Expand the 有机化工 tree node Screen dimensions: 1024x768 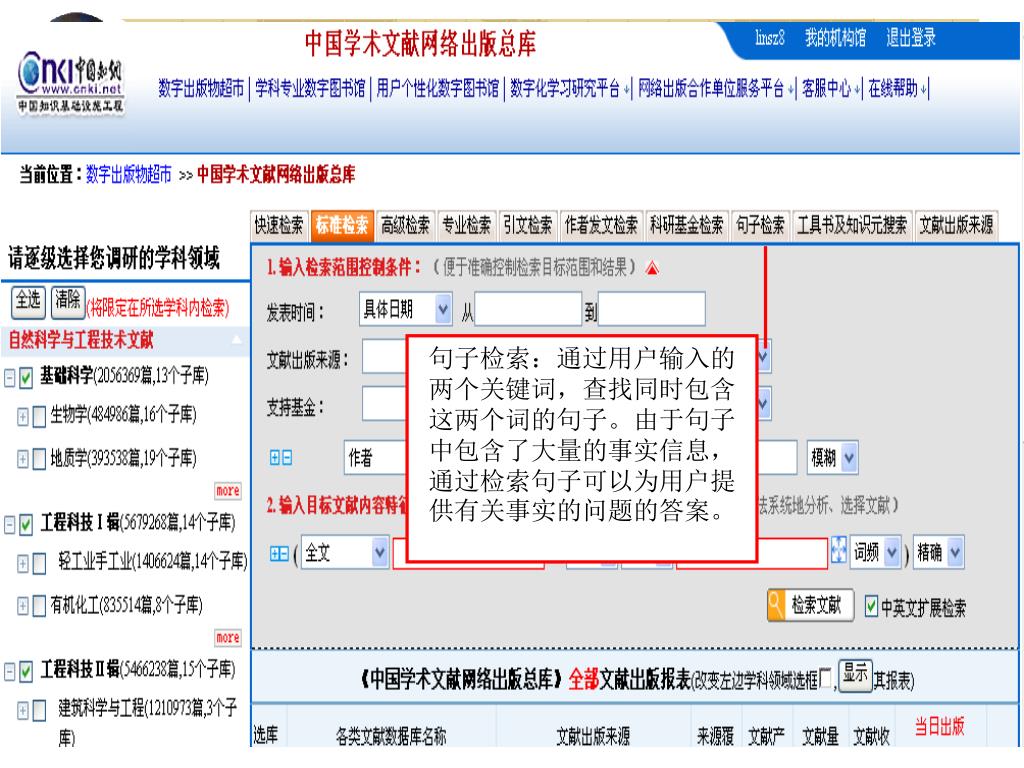23,606
